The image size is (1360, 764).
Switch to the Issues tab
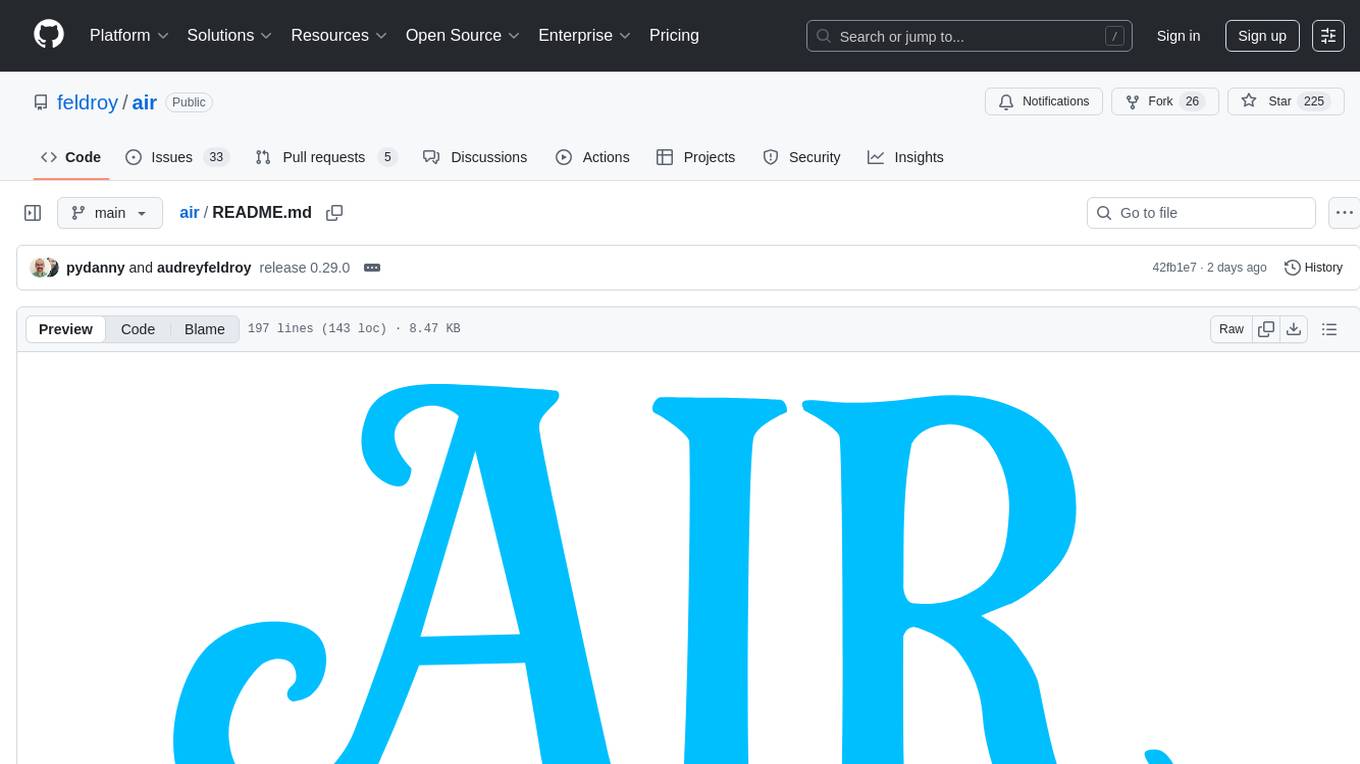click(177, 157)
